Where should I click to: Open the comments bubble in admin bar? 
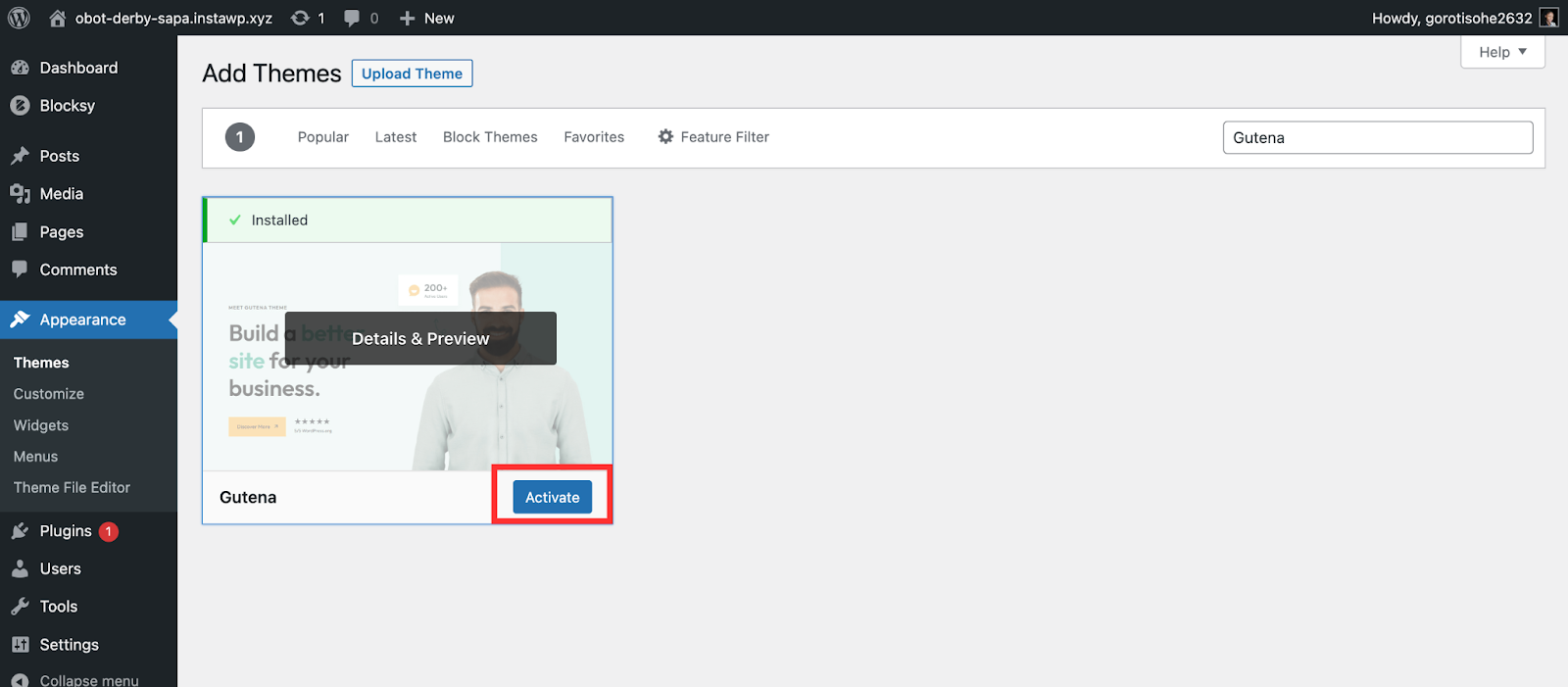click(x=352, y=18)
